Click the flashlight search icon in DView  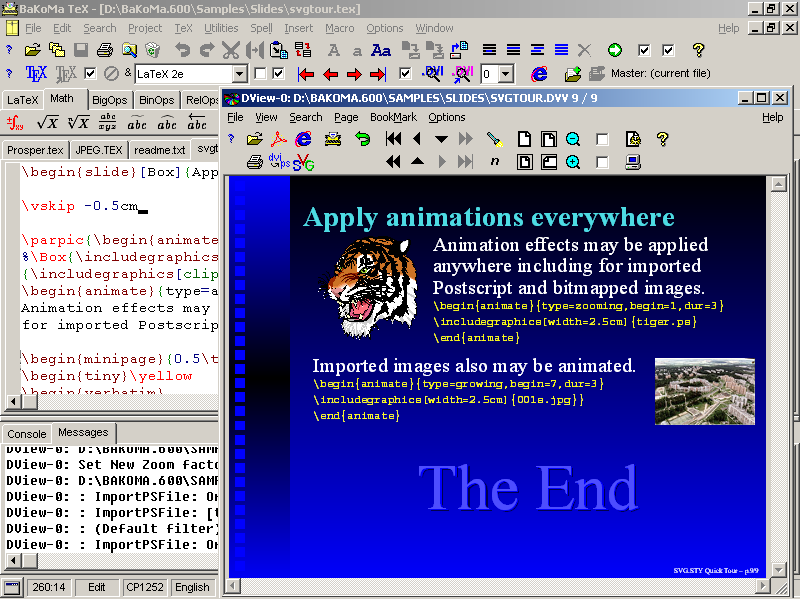click(494, 139)
